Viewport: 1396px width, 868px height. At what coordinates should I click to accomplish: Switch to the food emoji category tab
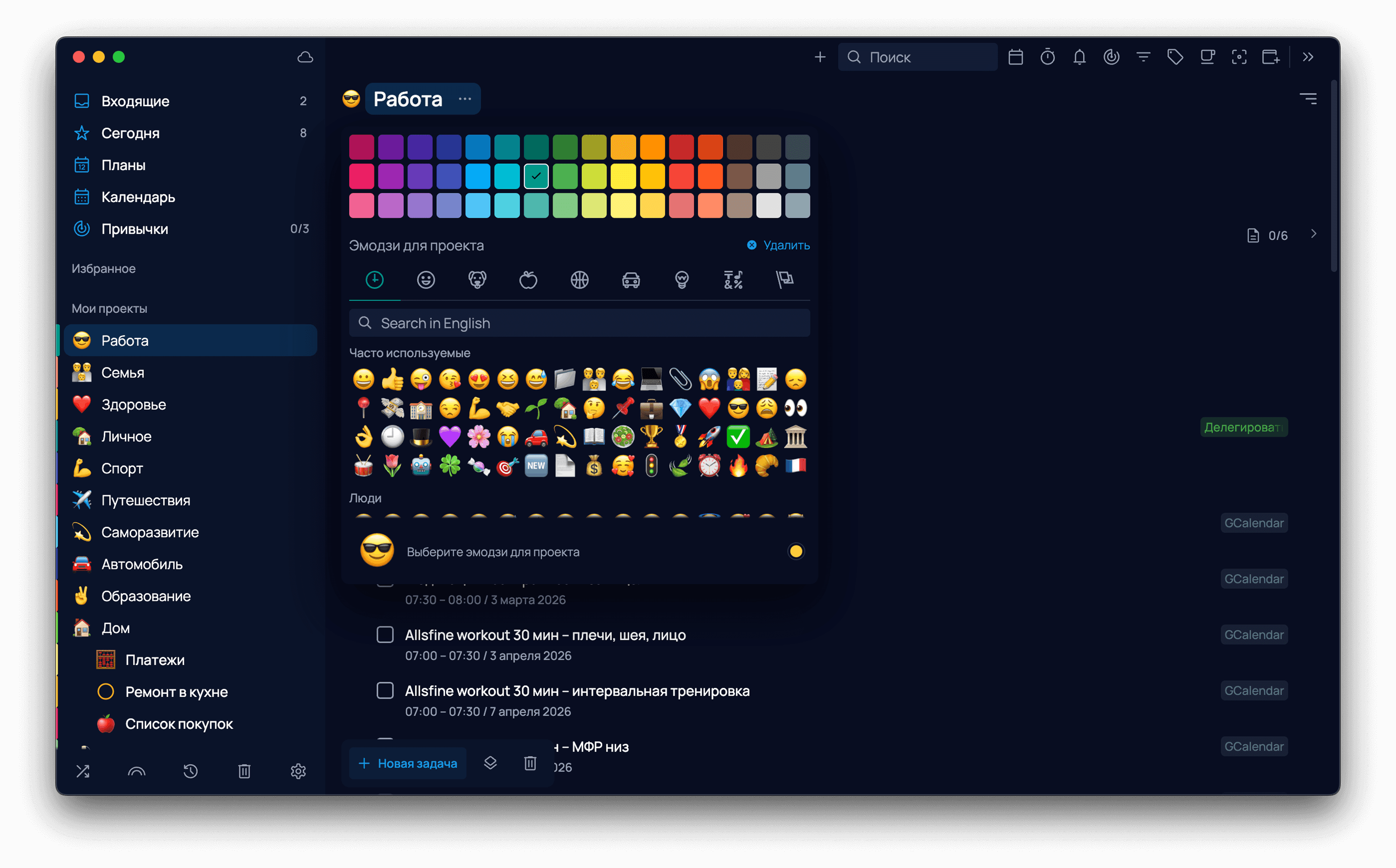coord(528,280)
